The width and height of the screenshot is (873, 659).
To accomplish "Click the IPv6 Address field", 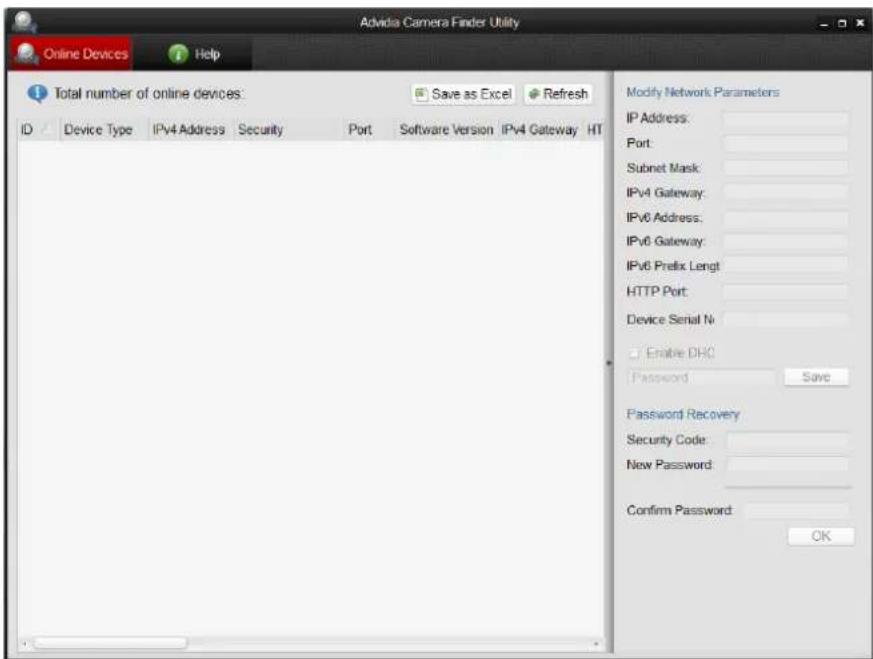I will pos(785,218).
